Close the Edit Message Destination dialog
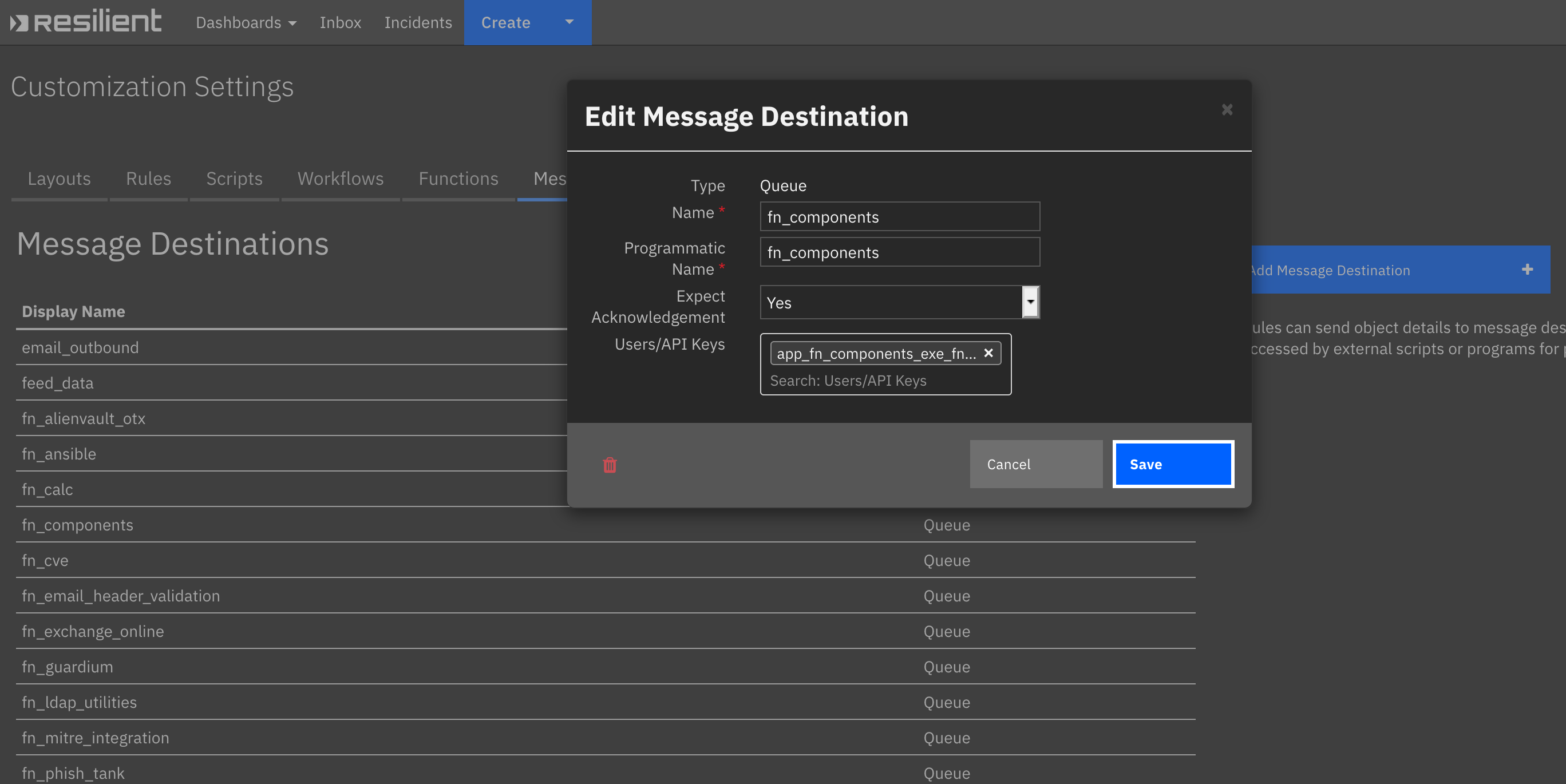The height and width of the screenshot is (784, 1566). pos(1227,109)
